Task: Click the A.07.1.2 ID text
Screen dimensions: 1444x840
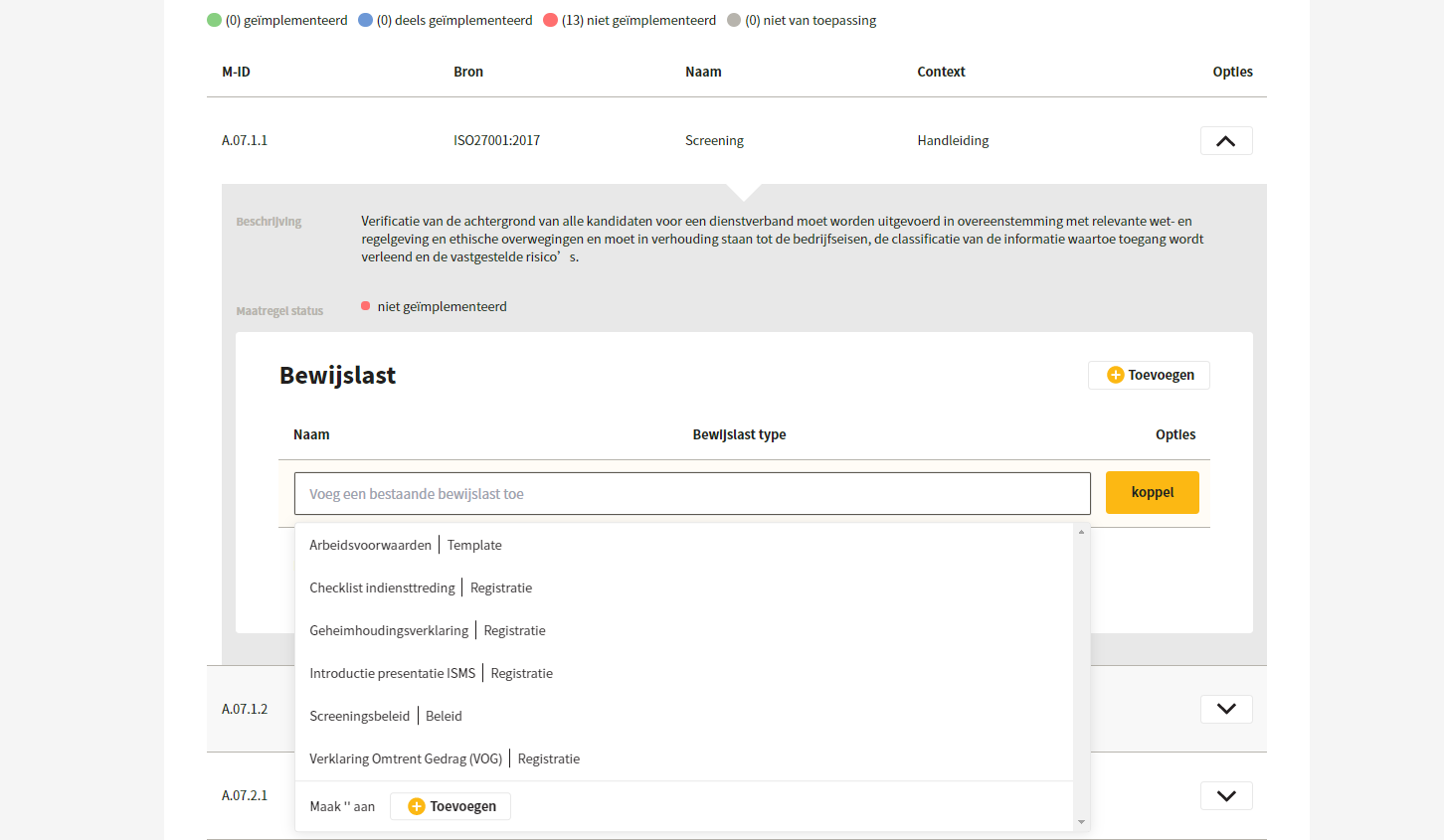Action: (245, 709)
